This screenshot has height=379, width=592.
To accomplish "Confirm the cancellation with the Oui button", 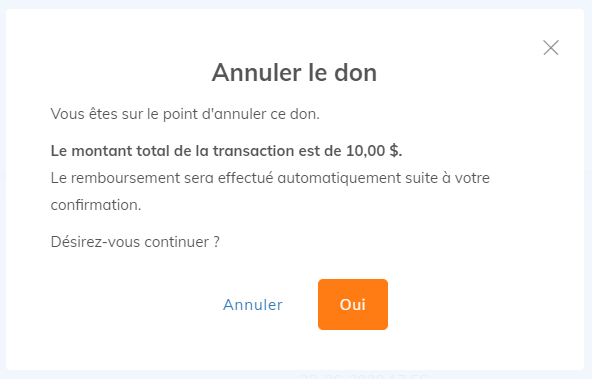I will 353,304.
